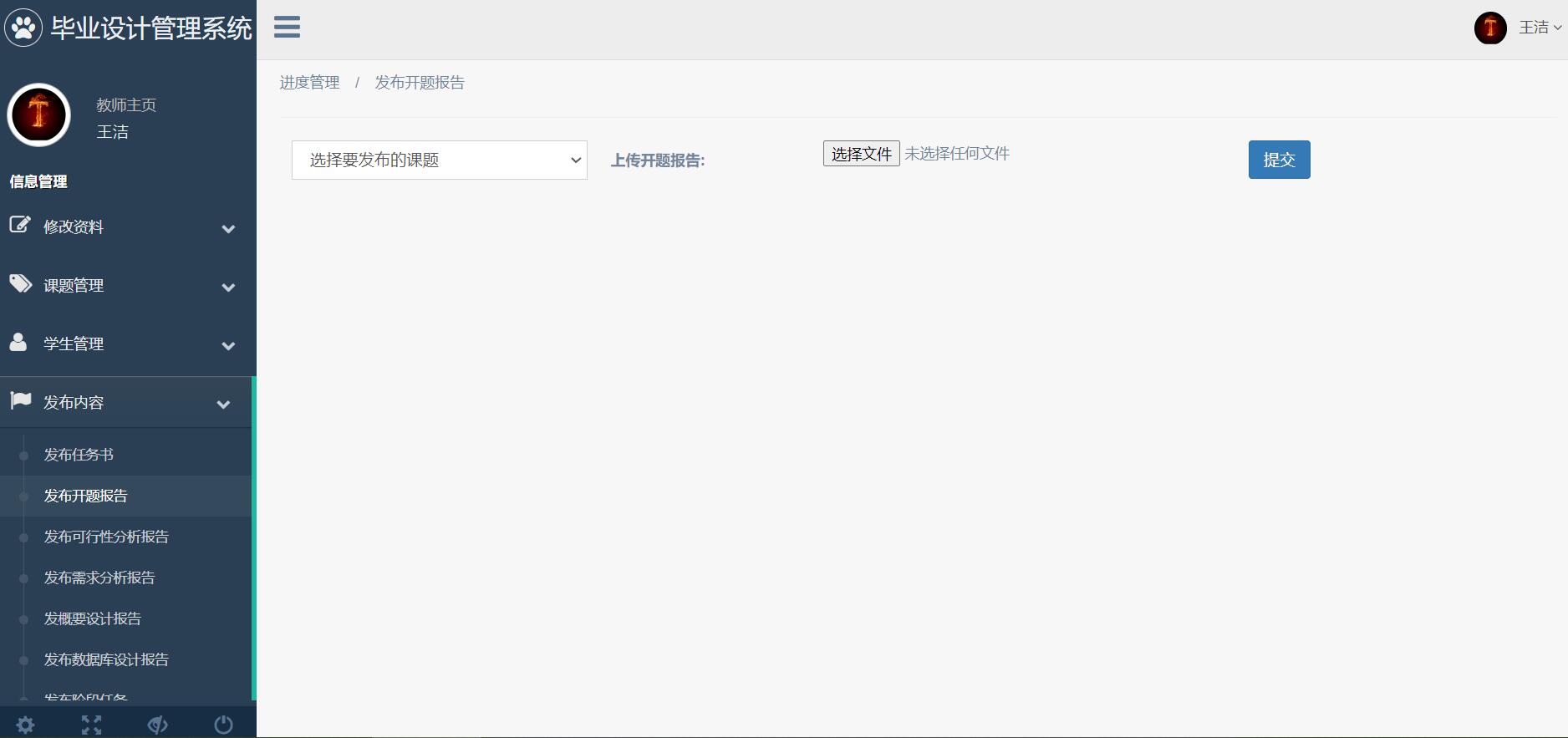Expand the 学生管理 menu chevron
The width and height of the screenshot is (1568, 738).
pos(228,345)
